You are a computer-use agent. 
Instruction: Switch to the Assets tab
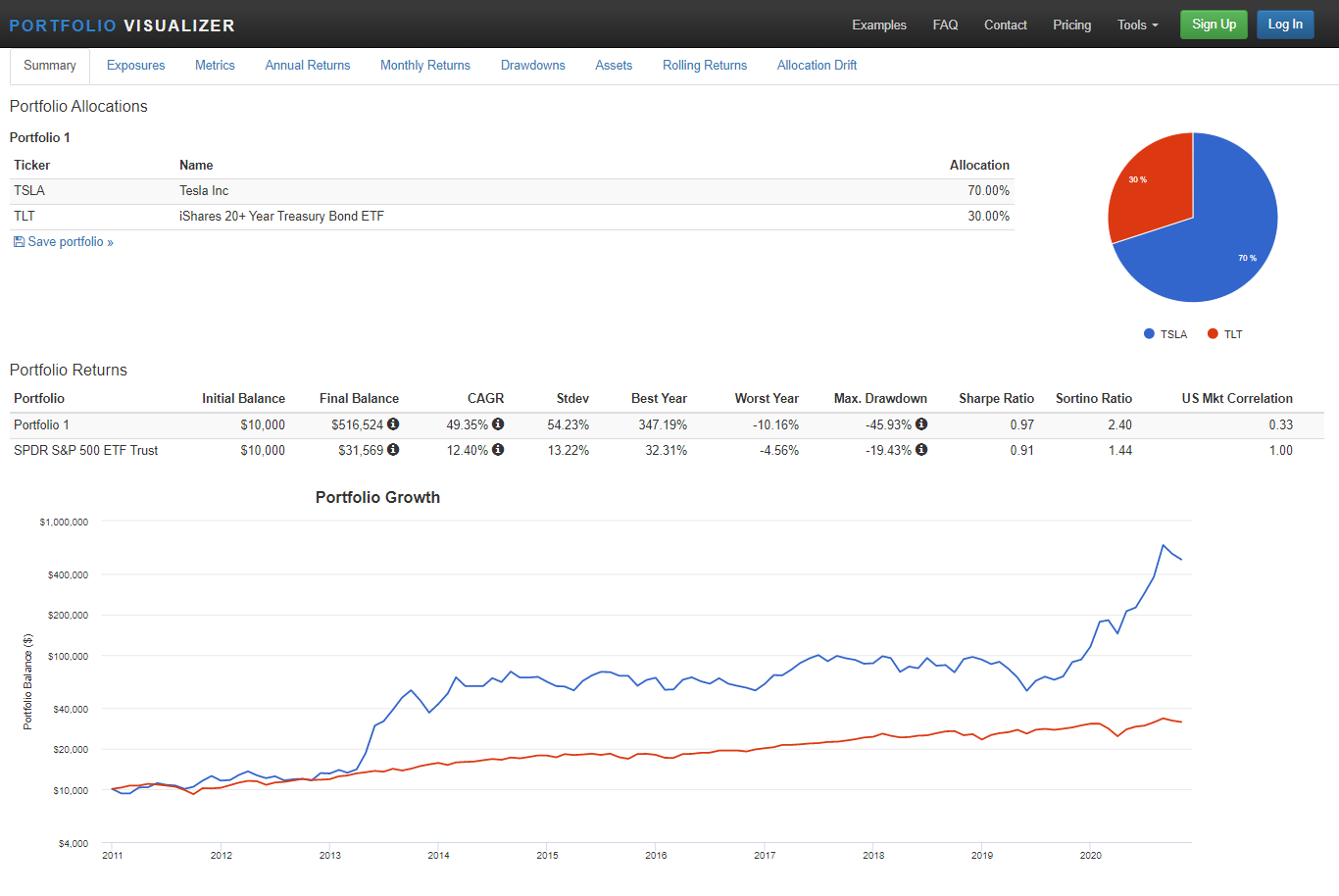614,66
